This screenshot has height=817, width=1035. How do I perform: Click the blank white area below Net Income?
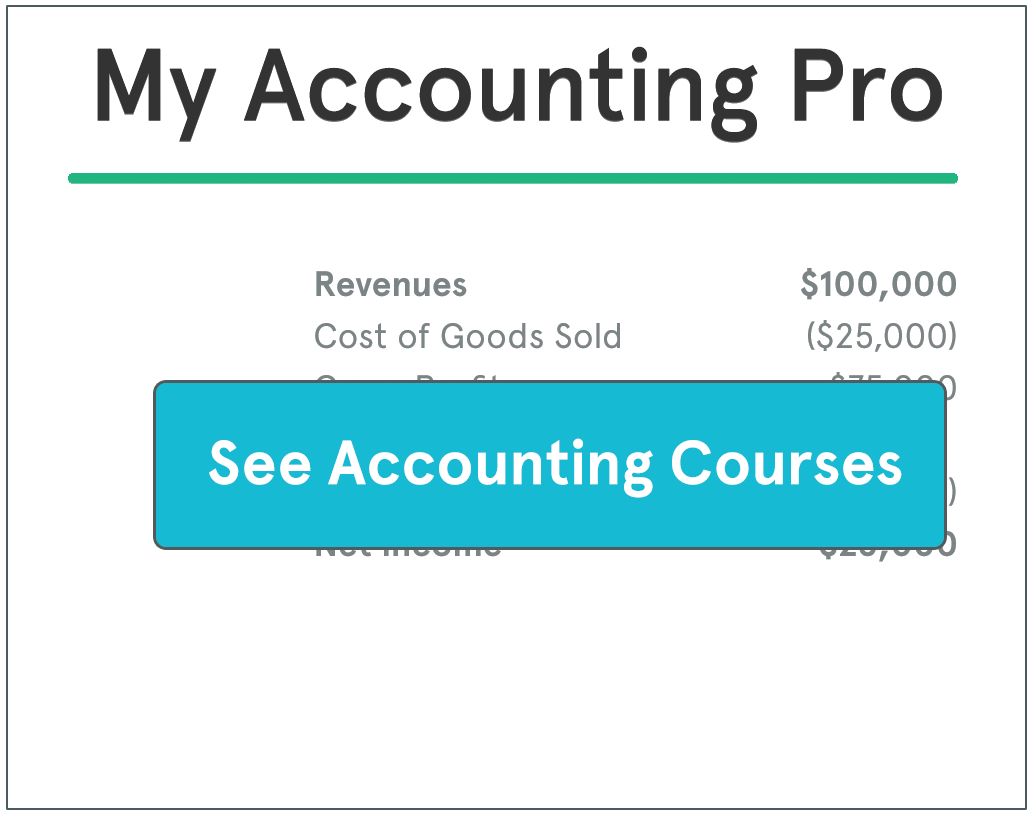517,680
